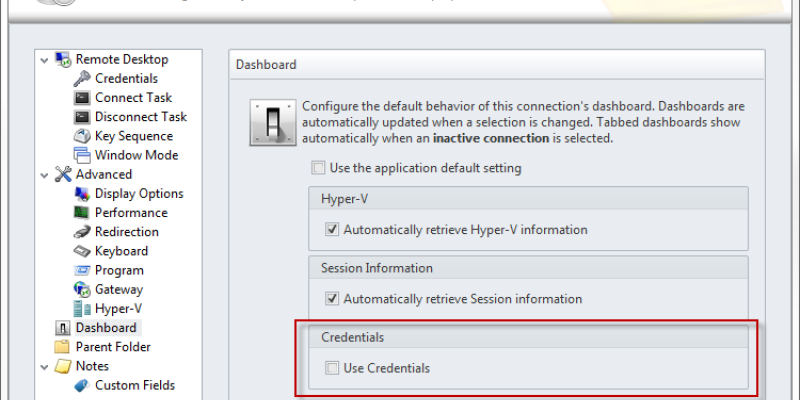Collapse the Advanced tree node
This screenshot has width=800, height=400.
coord(44,175)
